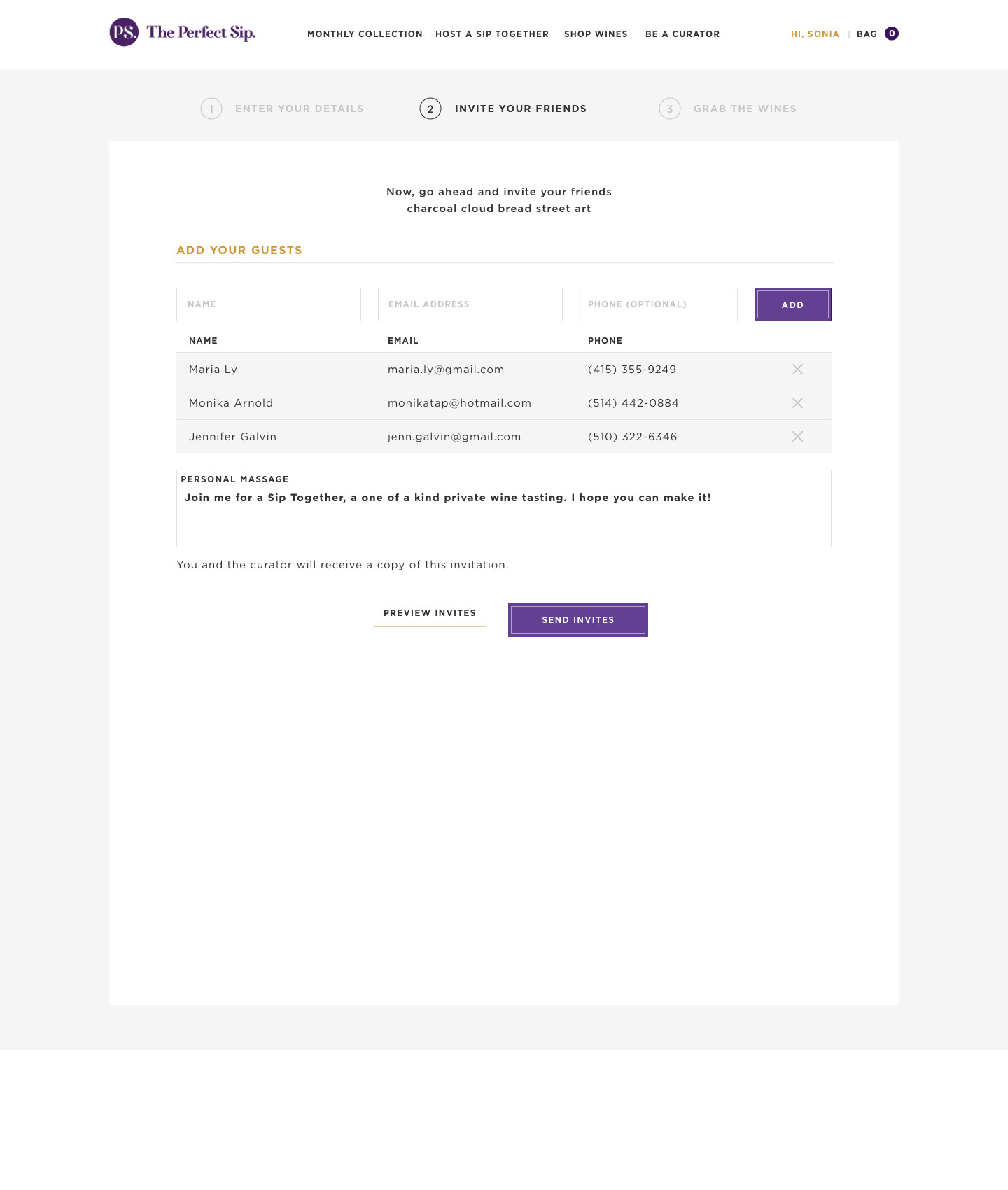Open Monthly Collection menu item
The width and height of the screenshot is (1008, 1190).
pyautogui.click(x=365, y=34)
